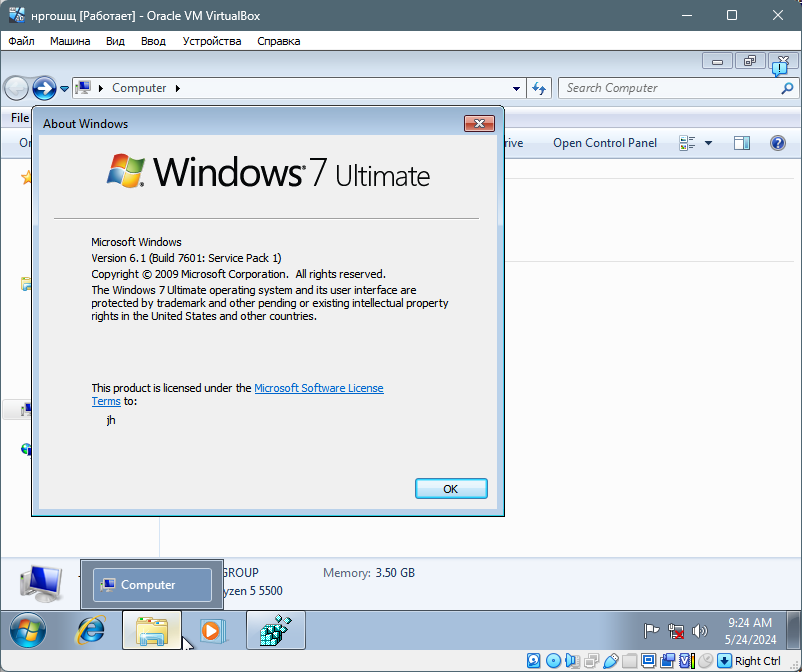Expand the change view options arrow
This screenshot has height=672, width=802.
point(708,143)
